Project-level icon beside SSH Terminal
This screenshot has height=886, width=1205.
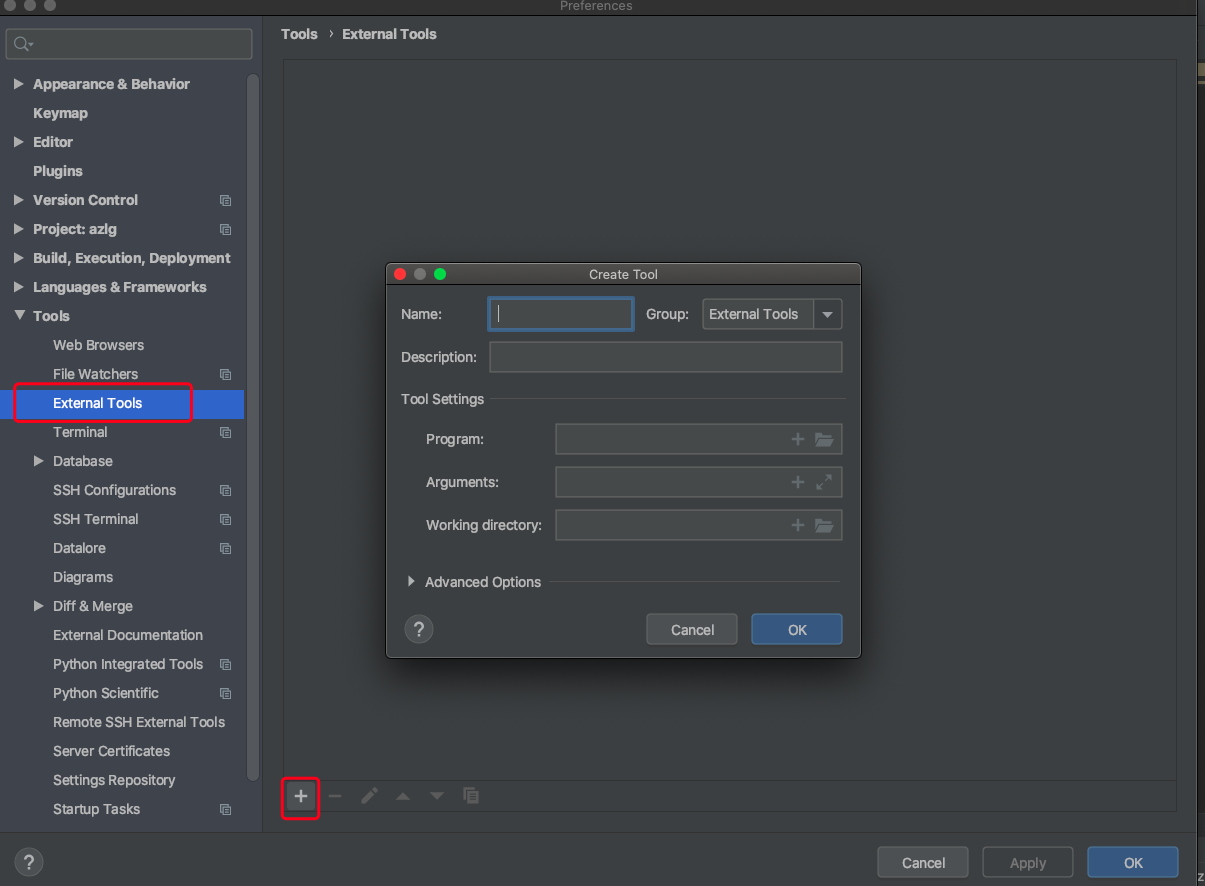[x=225, y=519]
